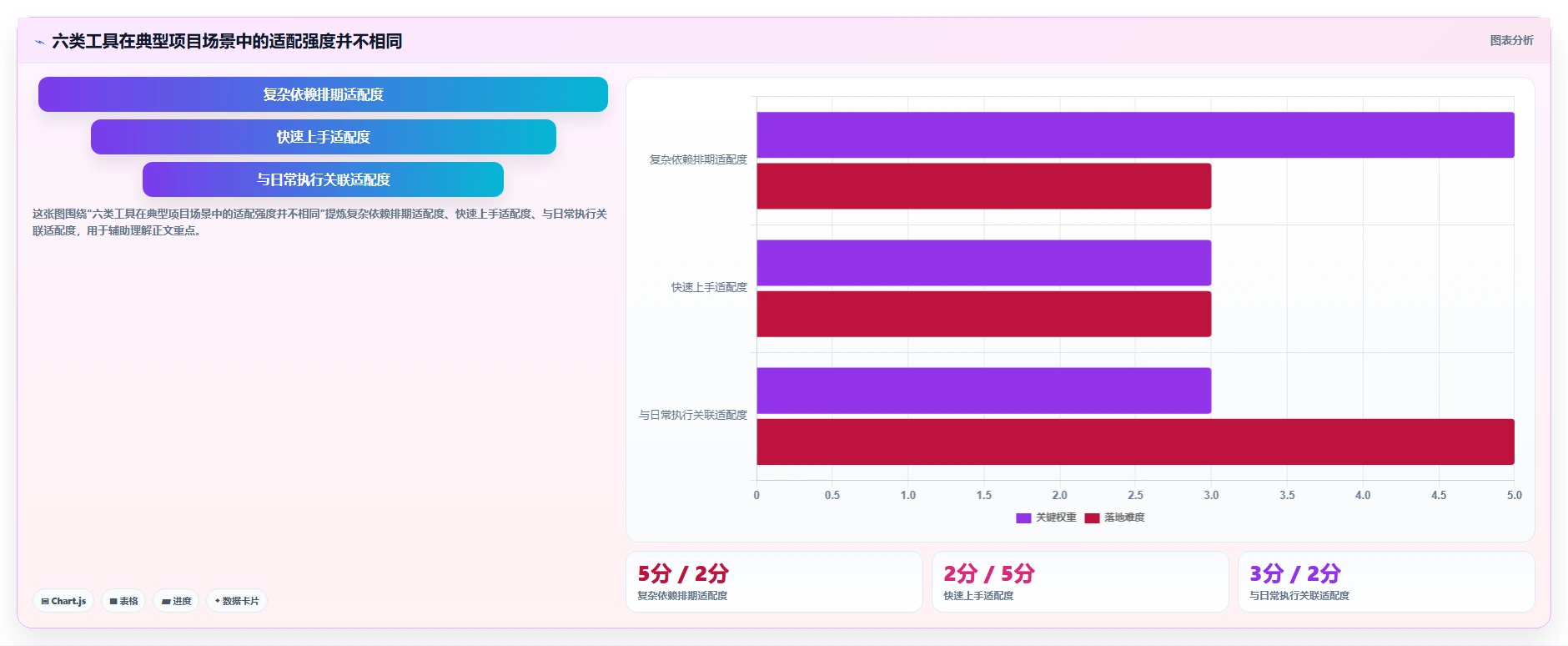Click the 表格 tag chip

[x=123, y=601]
